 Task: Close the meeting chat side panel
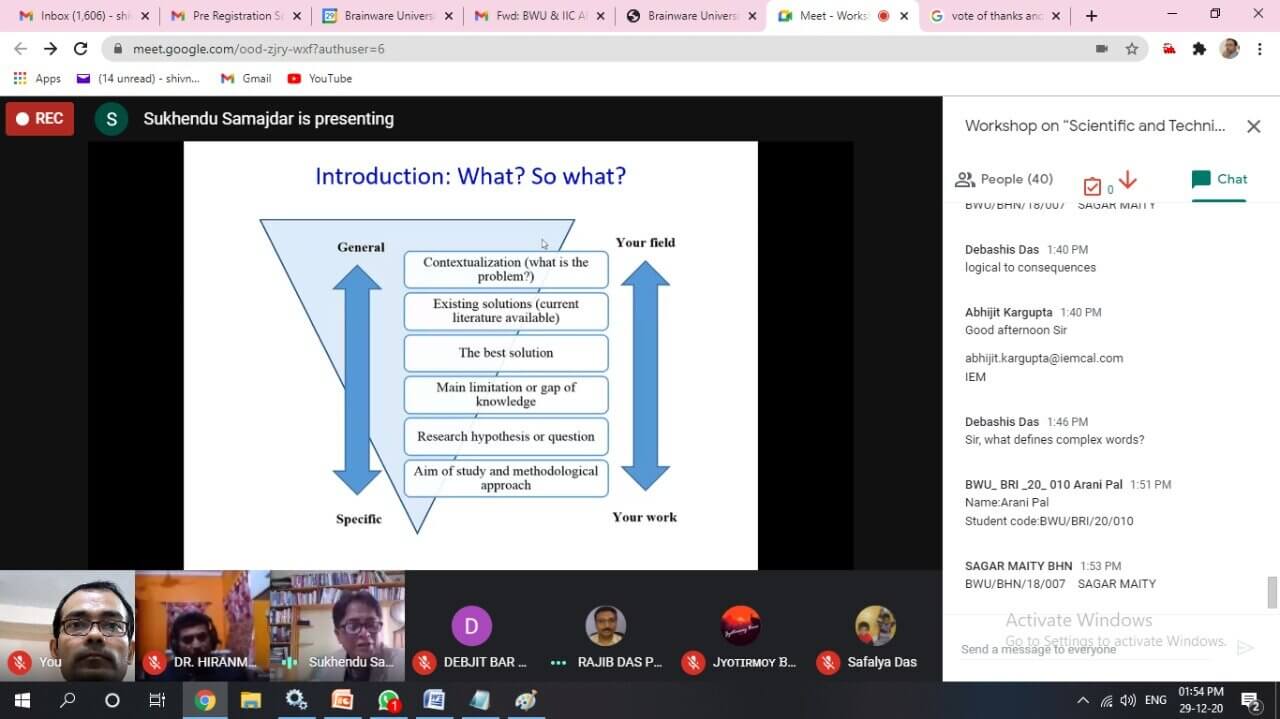click(x=1253, y=126)
